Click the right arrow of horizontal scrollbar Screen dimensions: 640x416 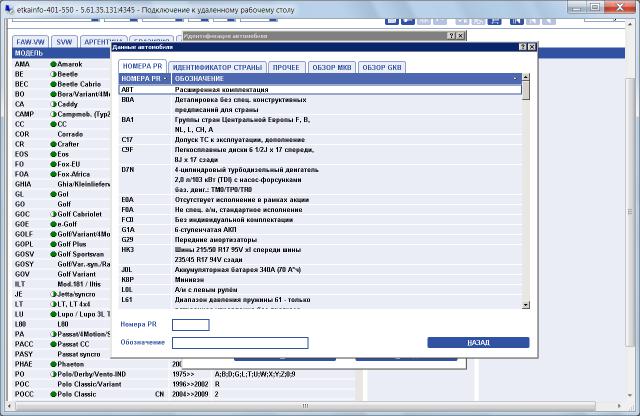(x=619, y=406)
